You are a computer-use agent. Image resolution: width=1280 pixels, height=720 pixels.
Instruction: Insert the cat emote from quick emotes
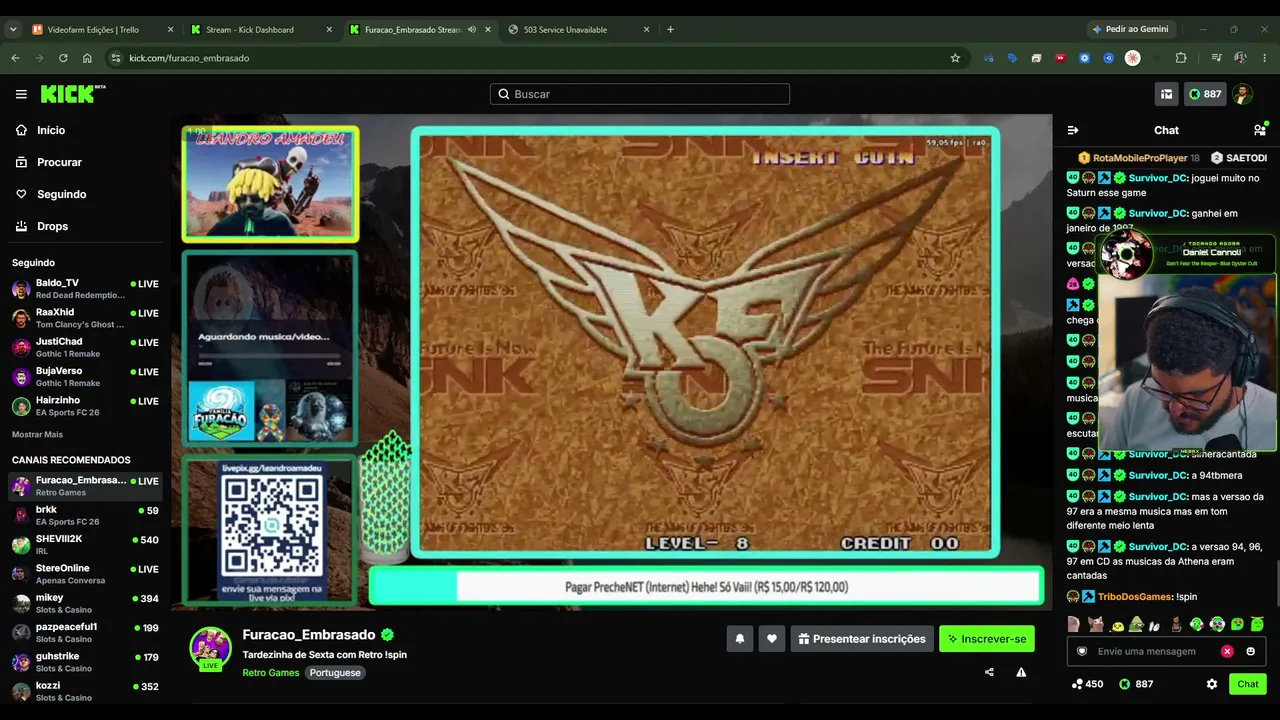(1094, 624)
